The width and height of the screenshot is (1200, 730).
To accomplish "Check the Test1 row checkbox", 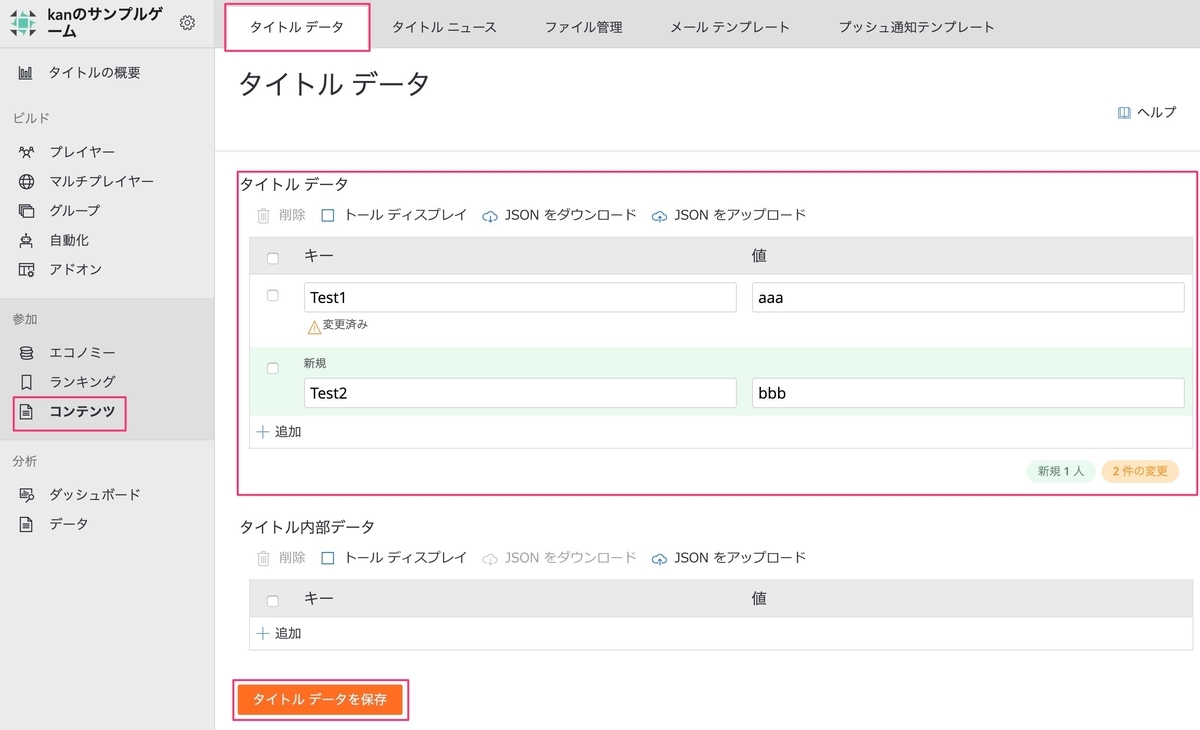I will [x=273, y=295].
